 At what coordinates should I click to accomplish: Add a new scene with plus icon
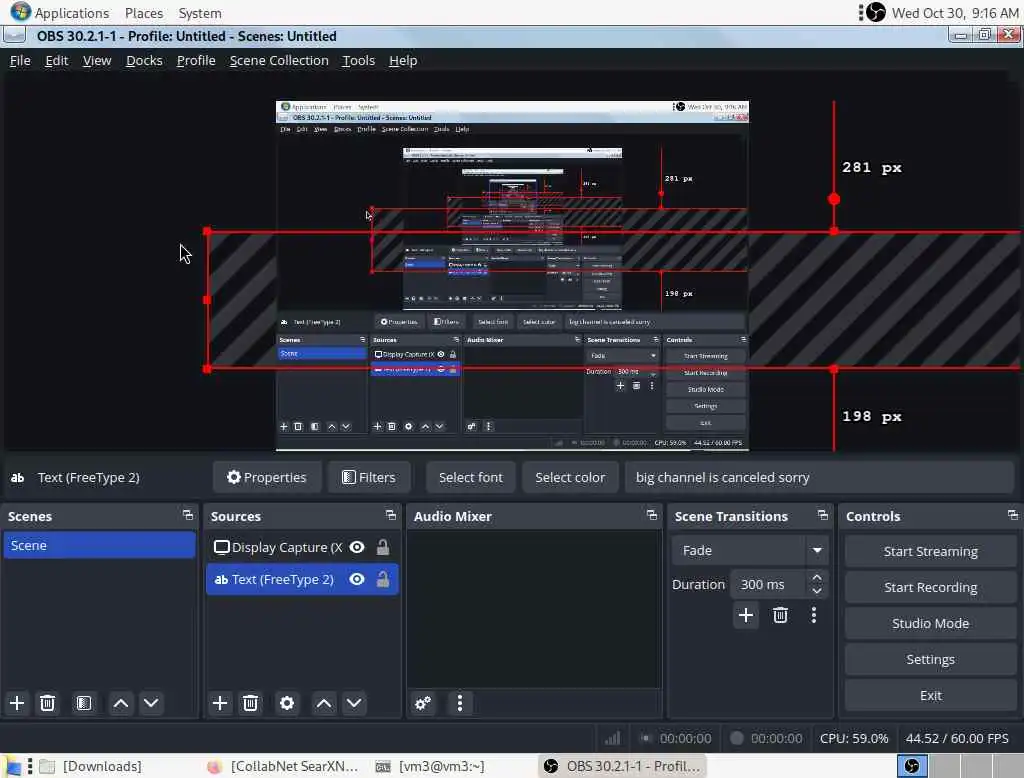coord(17,704)
